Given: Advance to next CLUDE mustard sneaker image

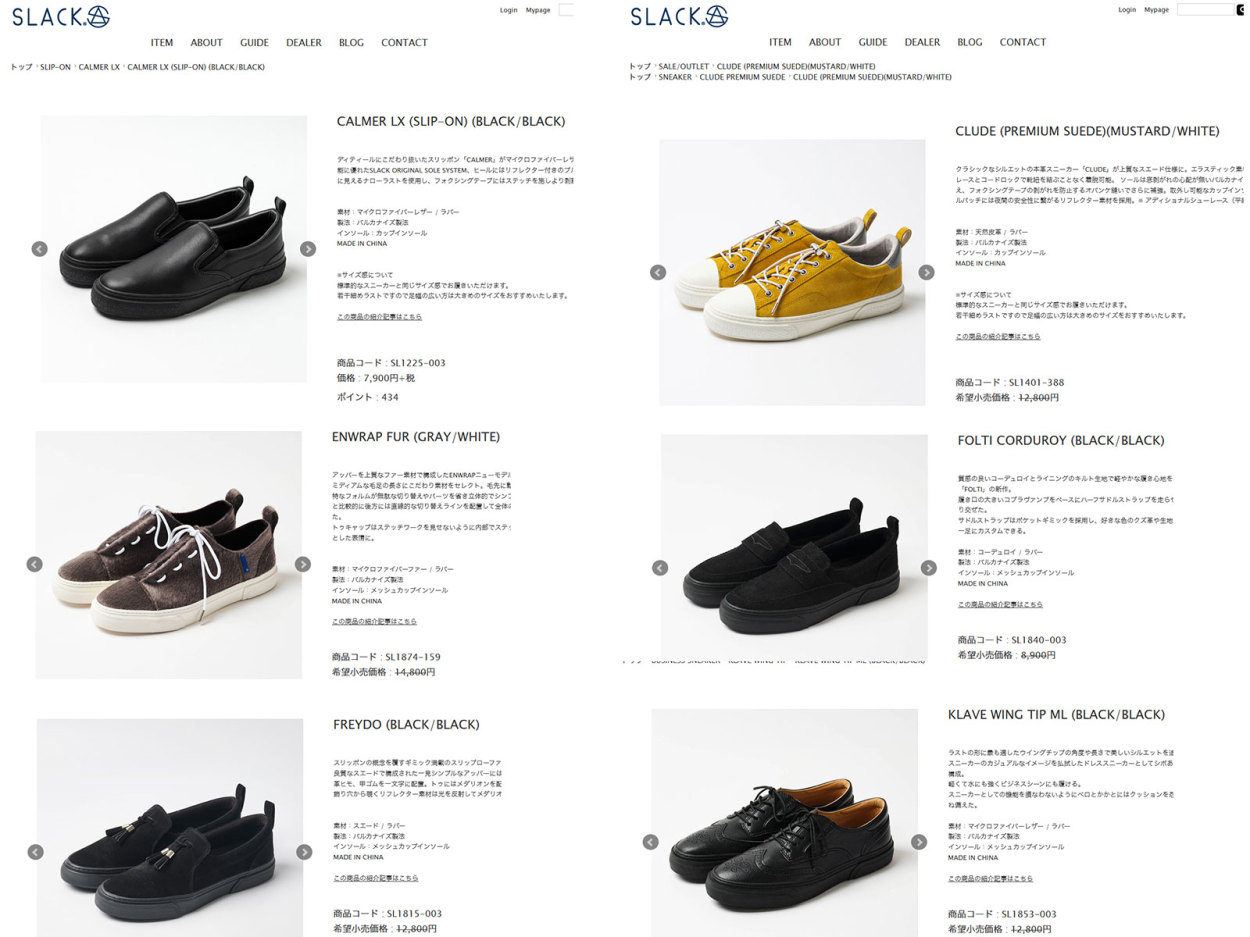Looking at the screenshot, I should (x=926, y=272).
